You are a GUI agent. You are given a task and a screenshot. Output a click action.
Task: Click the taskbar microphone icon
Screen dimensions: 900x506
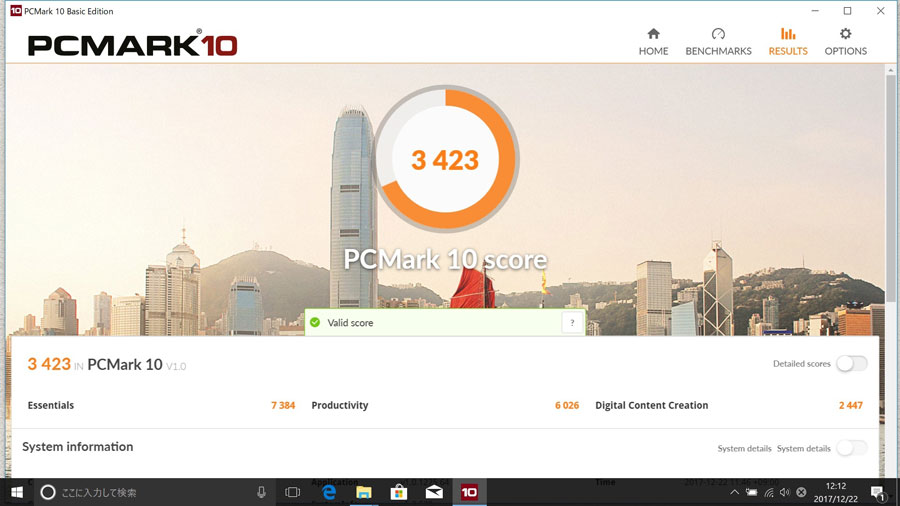(x=261, y=492)
